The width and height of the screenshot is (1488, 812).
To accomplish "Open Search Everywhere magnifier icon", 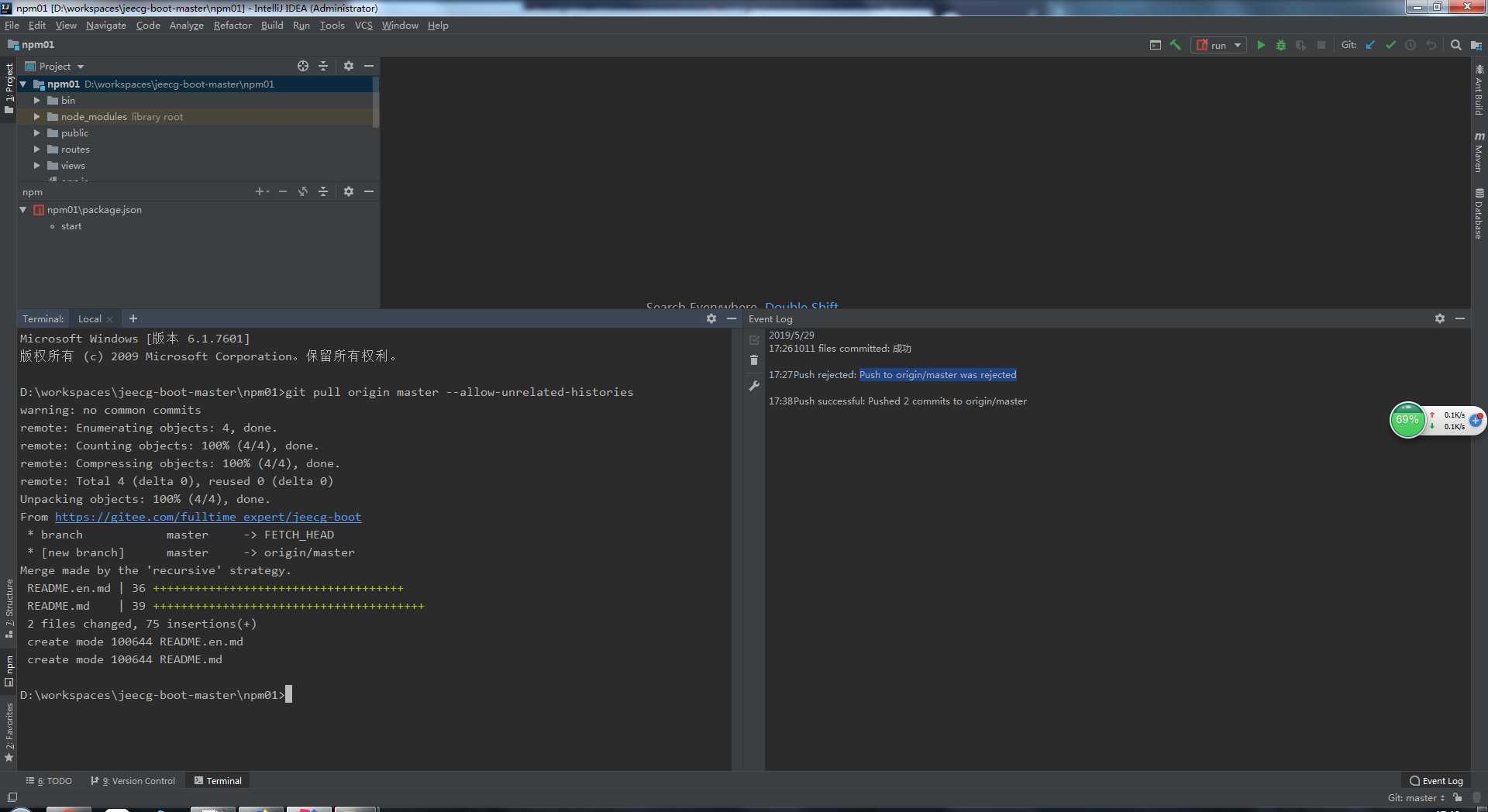I will 1455,45.
